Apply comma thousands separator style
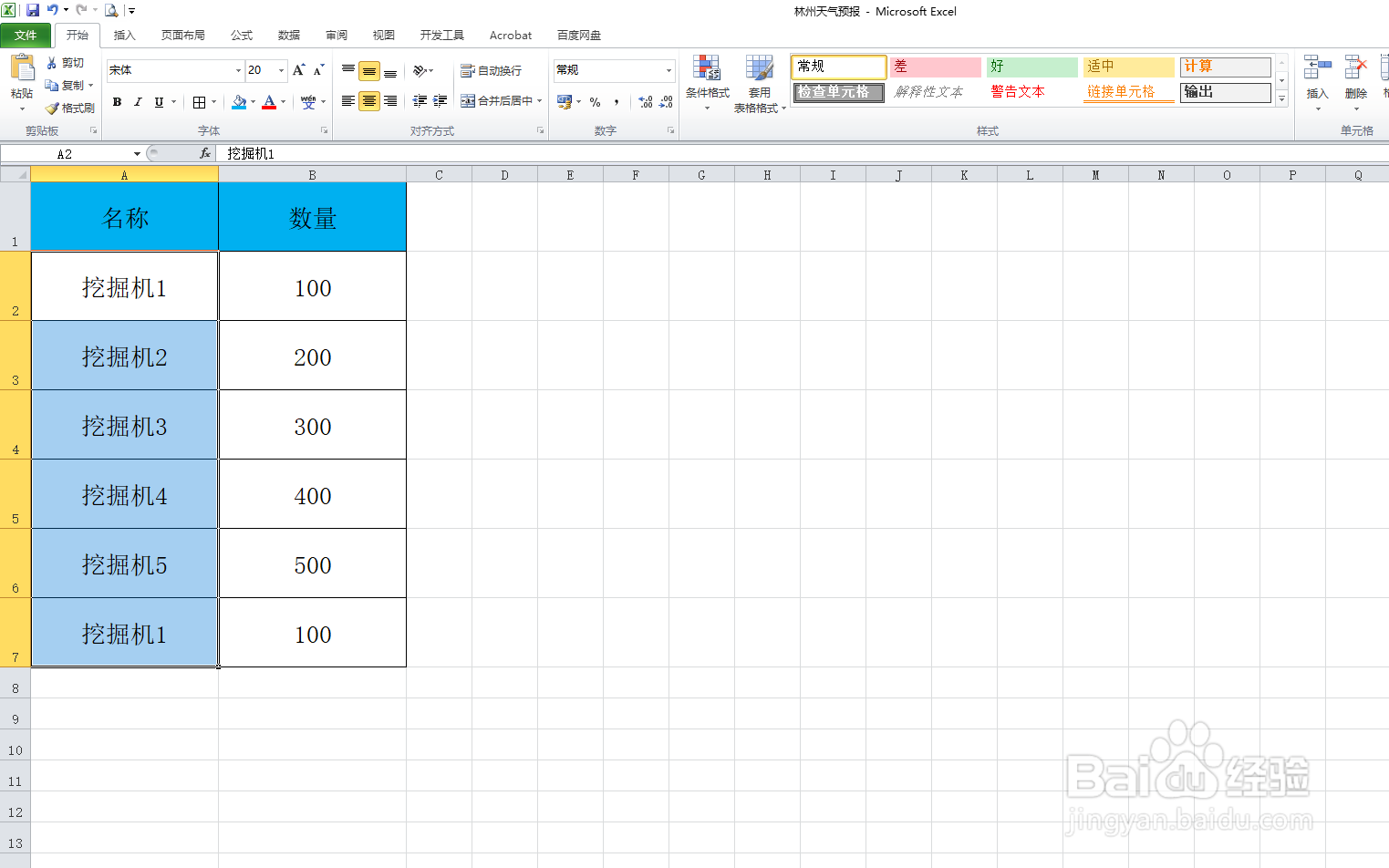 click(617, 102)
